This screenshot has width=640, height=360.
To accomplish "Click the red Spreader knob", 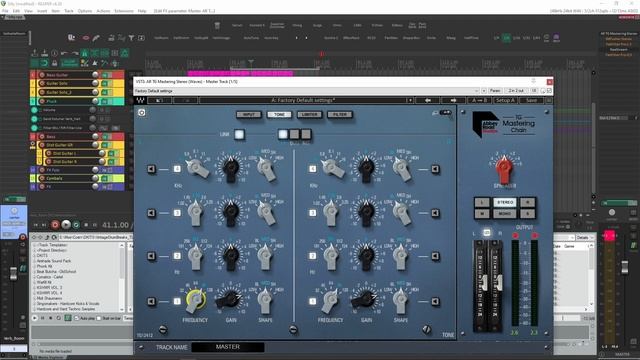I will [x=504, y=169].
